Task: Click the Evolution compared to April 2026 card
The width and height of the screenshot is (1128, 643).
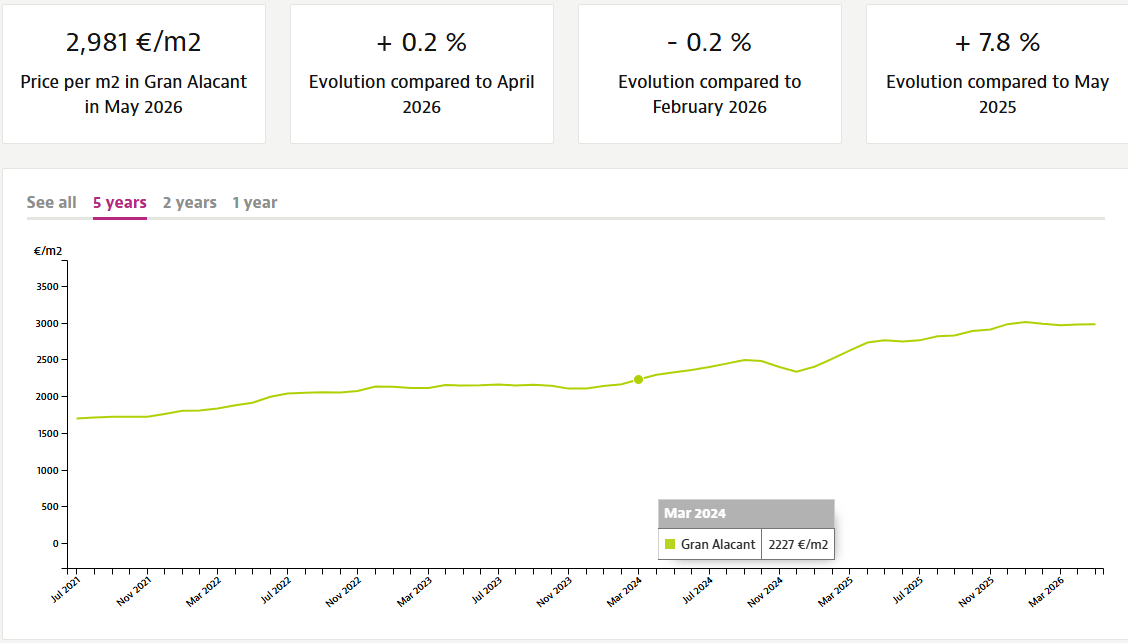Action: pyautogui.click(x=422, y=74)
